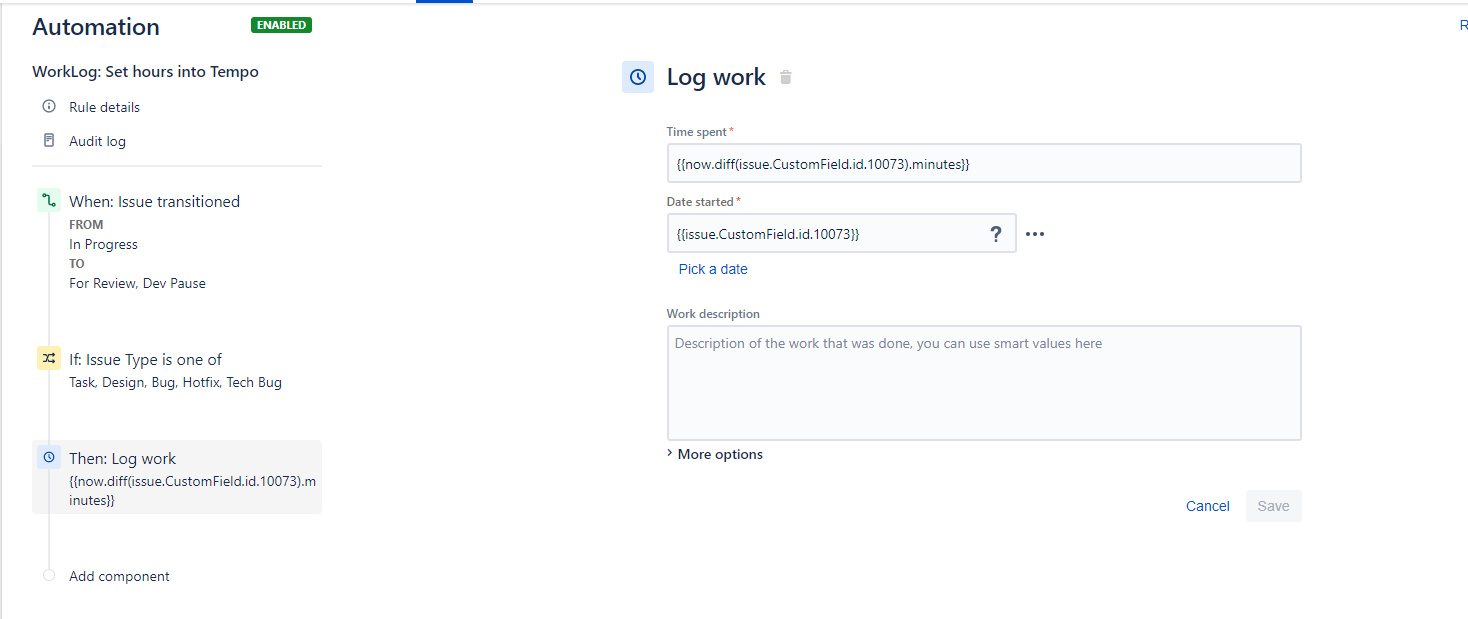Open Rule details
Viewport: 1468px width, 619px height.
click(x=104, y=107)
